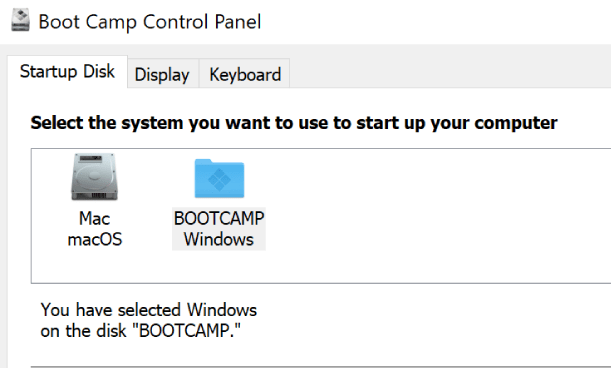This screenshot has width=611, height=368.
Task: Select the blue BOOTCAMP folder icon
Action: (219, 179)
